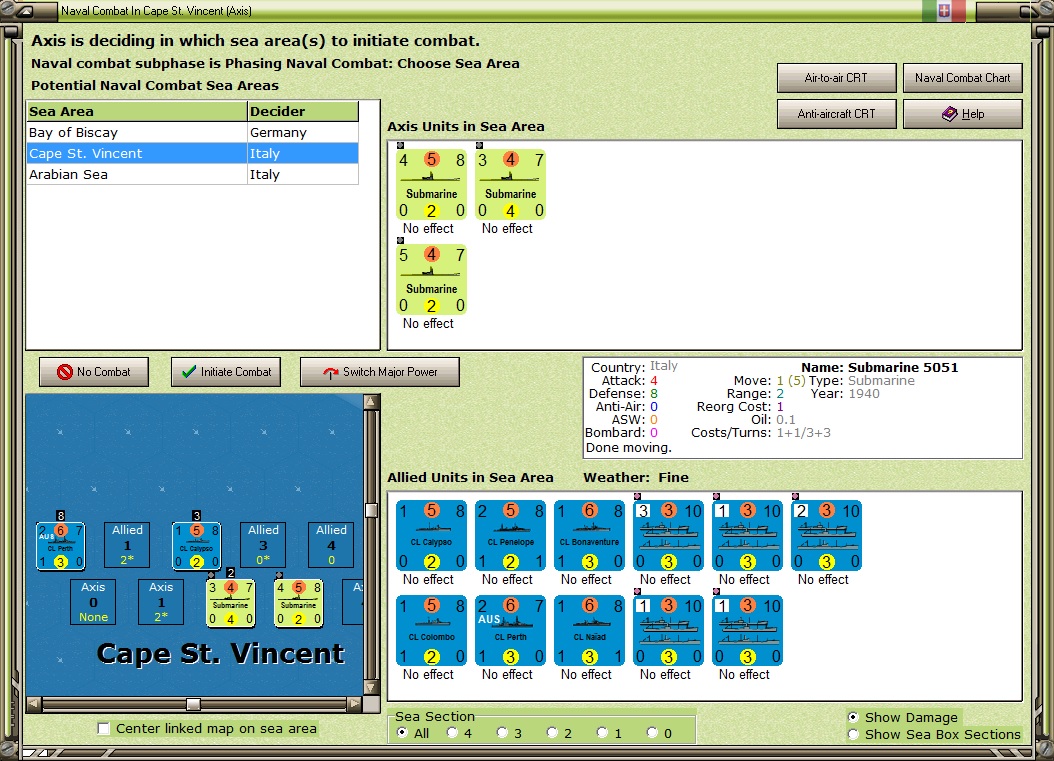Select sea section 2 radio button
This screenshot has height=761, width=1054.
click(x=551, y=733)
